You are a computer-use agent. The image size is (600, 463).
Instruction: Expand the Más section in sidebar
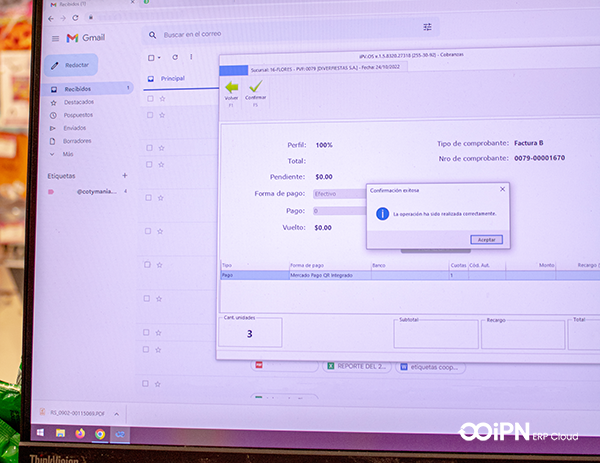[66, 154]
